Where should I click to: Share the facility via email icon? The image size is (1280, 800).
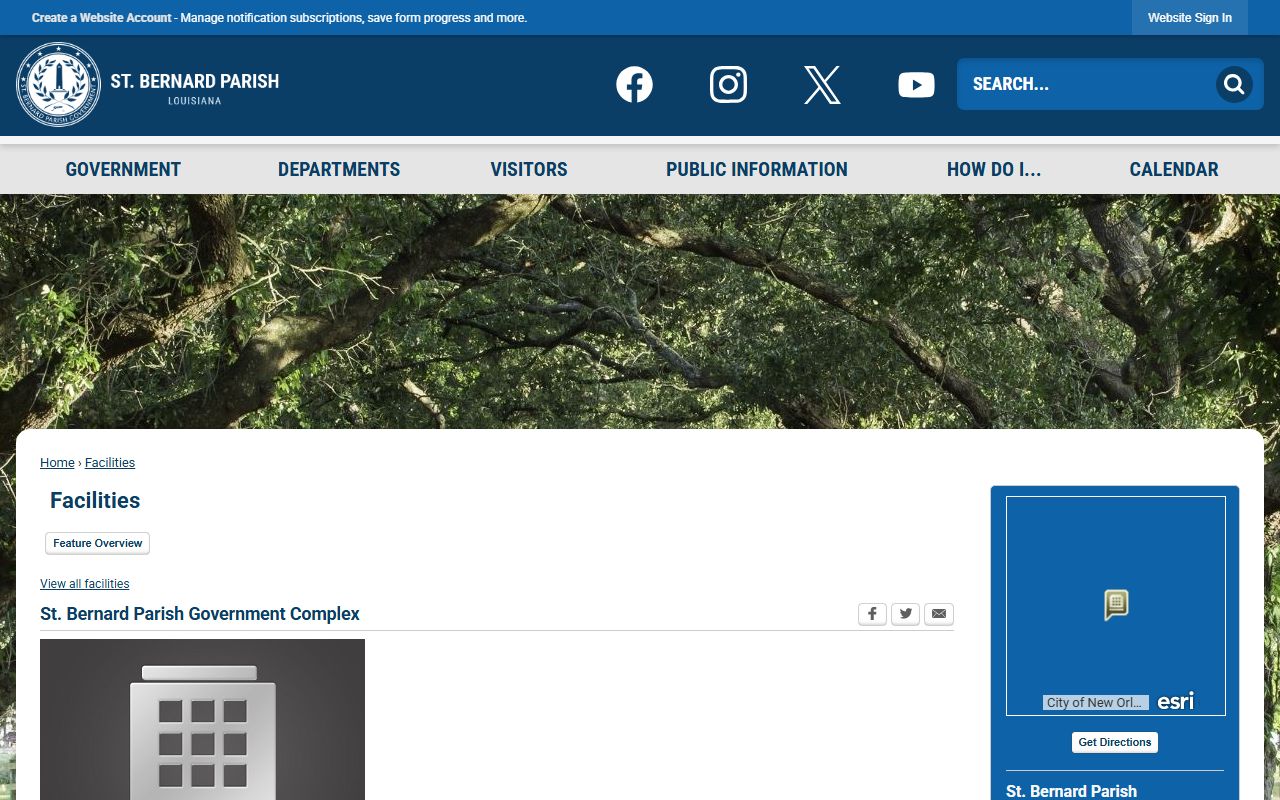pyautogui.click(x=938, y=614)
